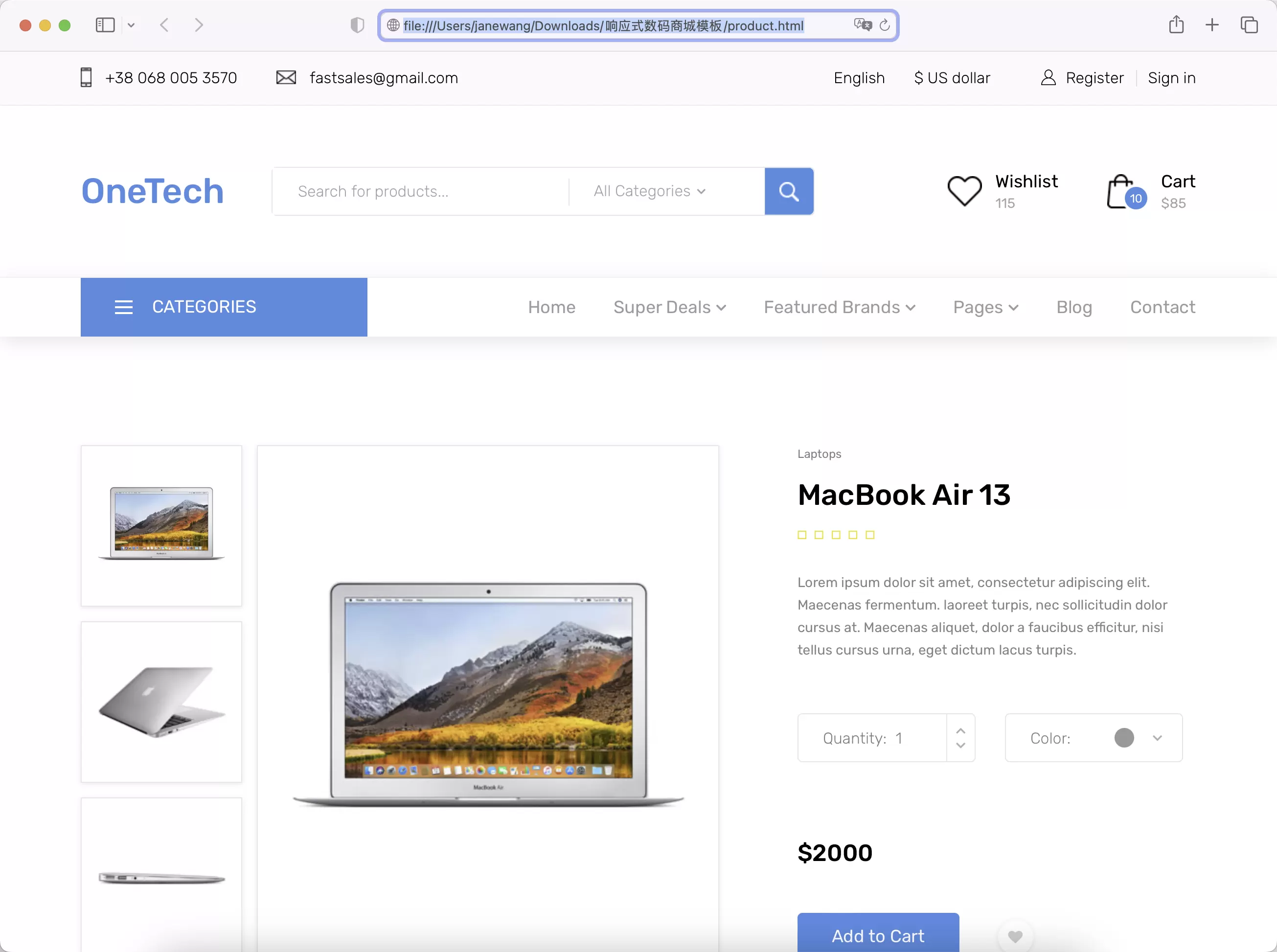This screenshot has height=952, width=1277.
Task: Open the $ US dollar currency menu
Action: [952, 78]
